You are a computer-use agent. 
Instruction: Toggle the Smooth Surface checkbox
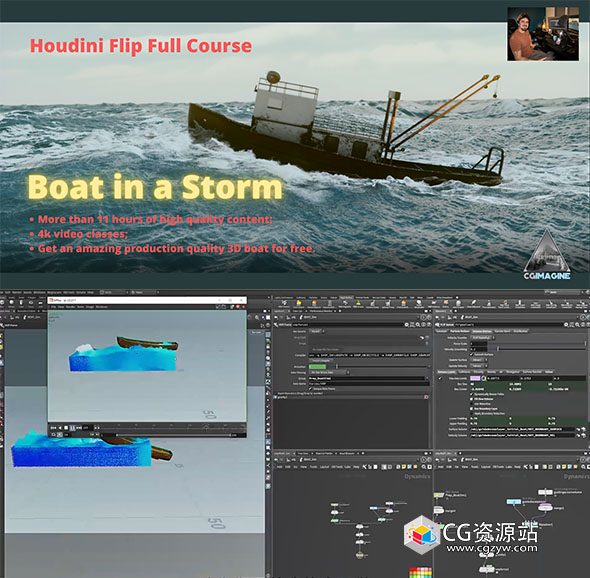click(472, 354)
